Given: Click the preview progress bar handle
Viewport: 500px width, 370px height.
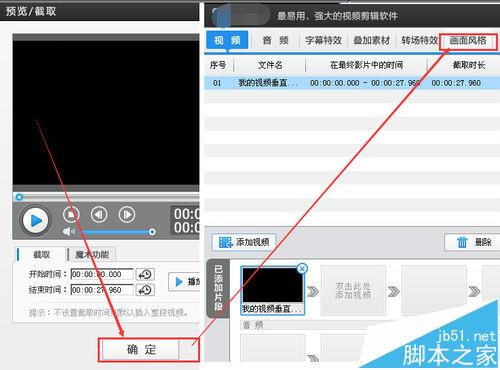Looking at the screenshot, I should coord(19,197).
